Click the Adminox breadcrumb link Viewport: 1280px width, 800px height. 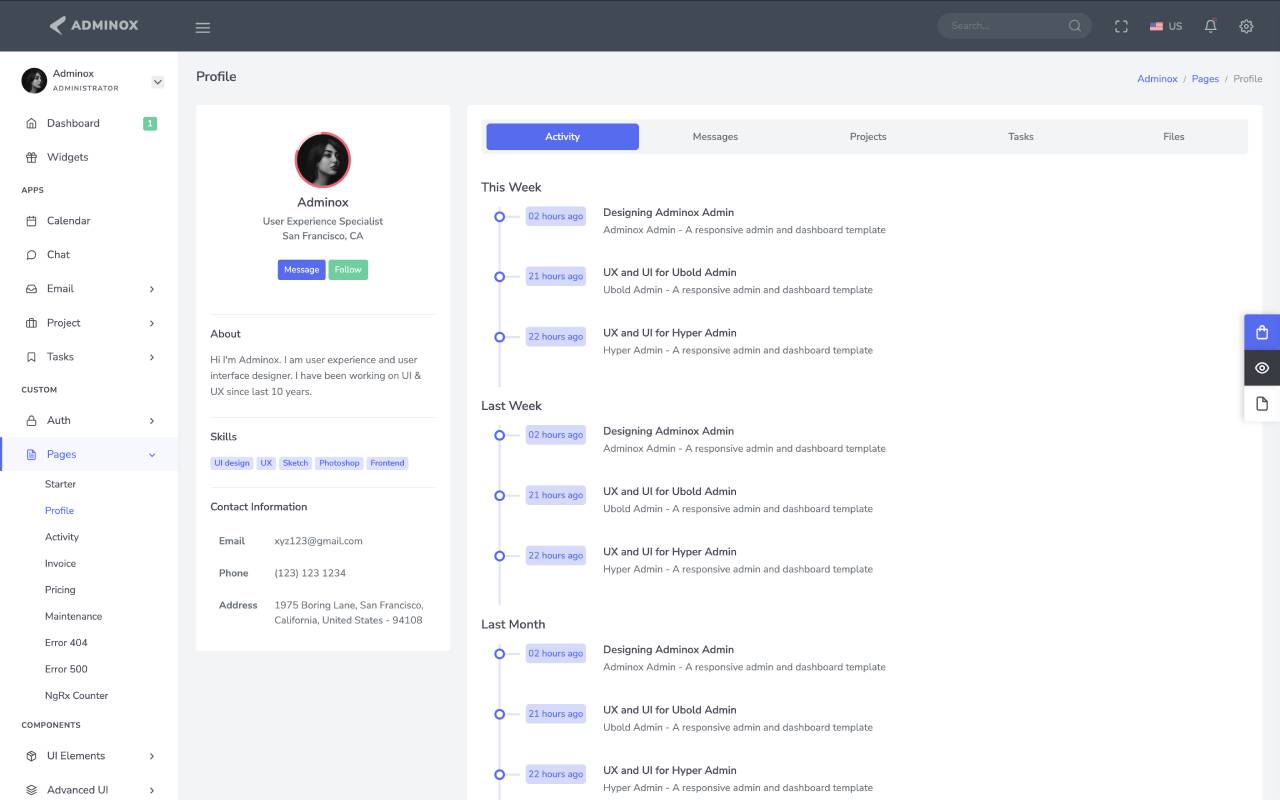[x=1157, y=79]
